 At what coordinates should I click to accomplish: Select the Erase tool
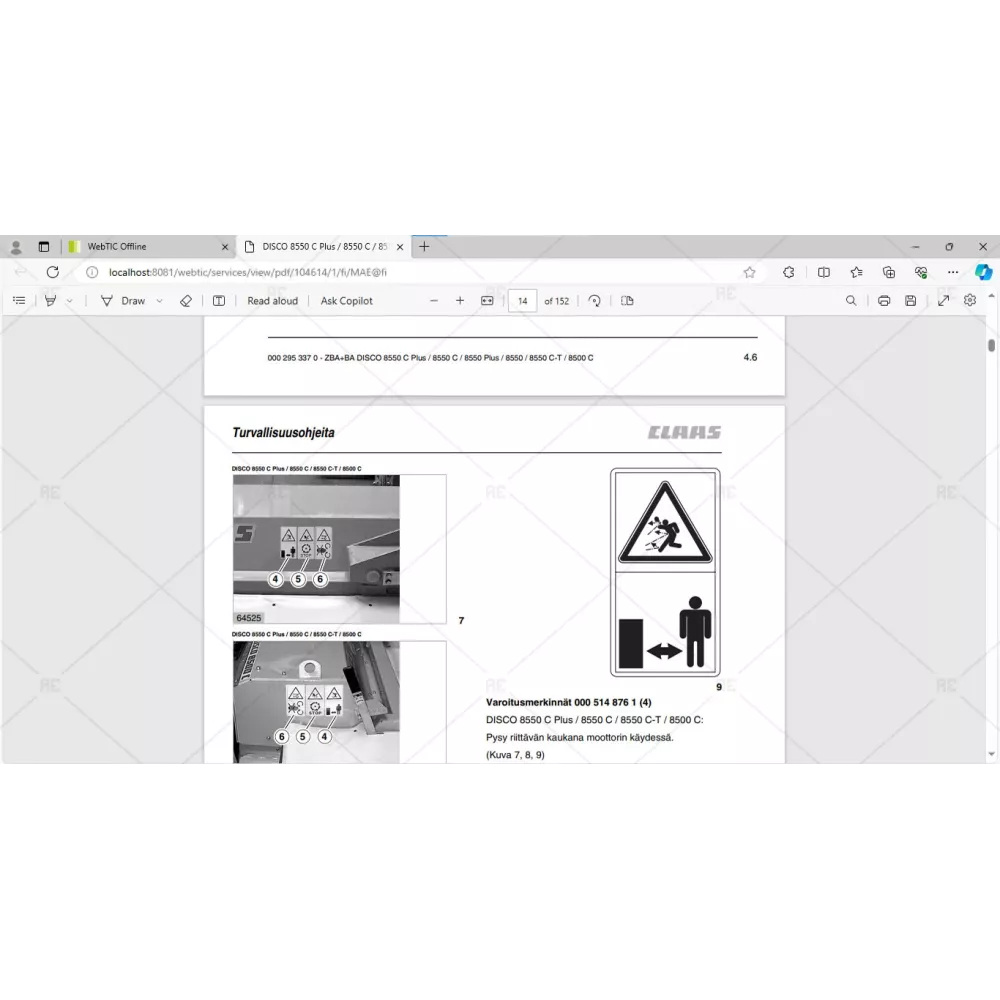pos(185,300)
